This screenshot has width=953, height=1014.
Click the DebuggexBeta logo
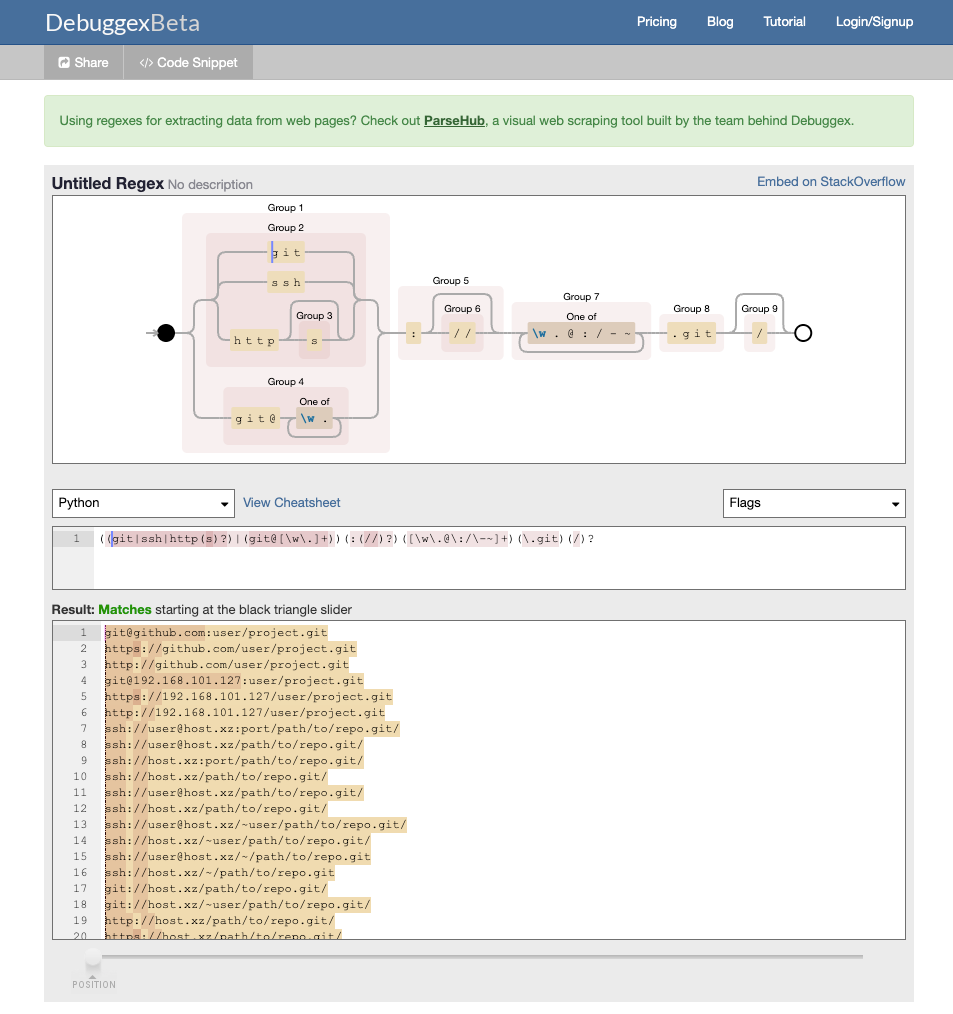click(122, 22)
